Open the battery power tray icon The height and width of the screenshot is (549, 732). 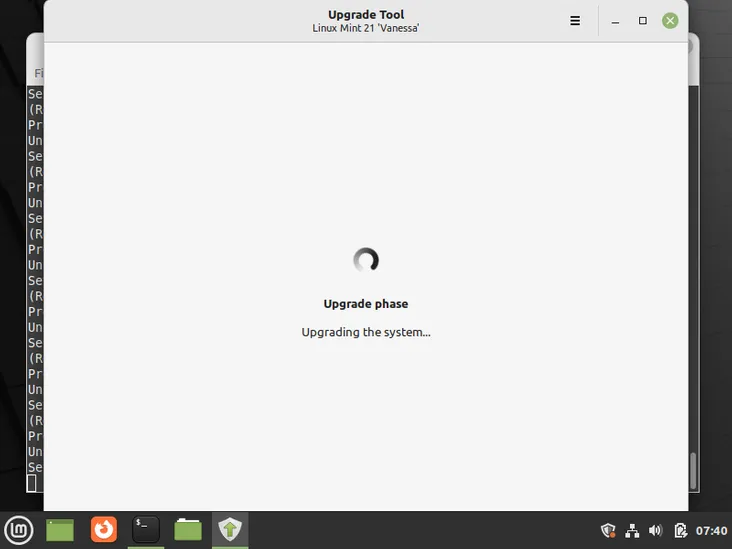coord(680,530)
